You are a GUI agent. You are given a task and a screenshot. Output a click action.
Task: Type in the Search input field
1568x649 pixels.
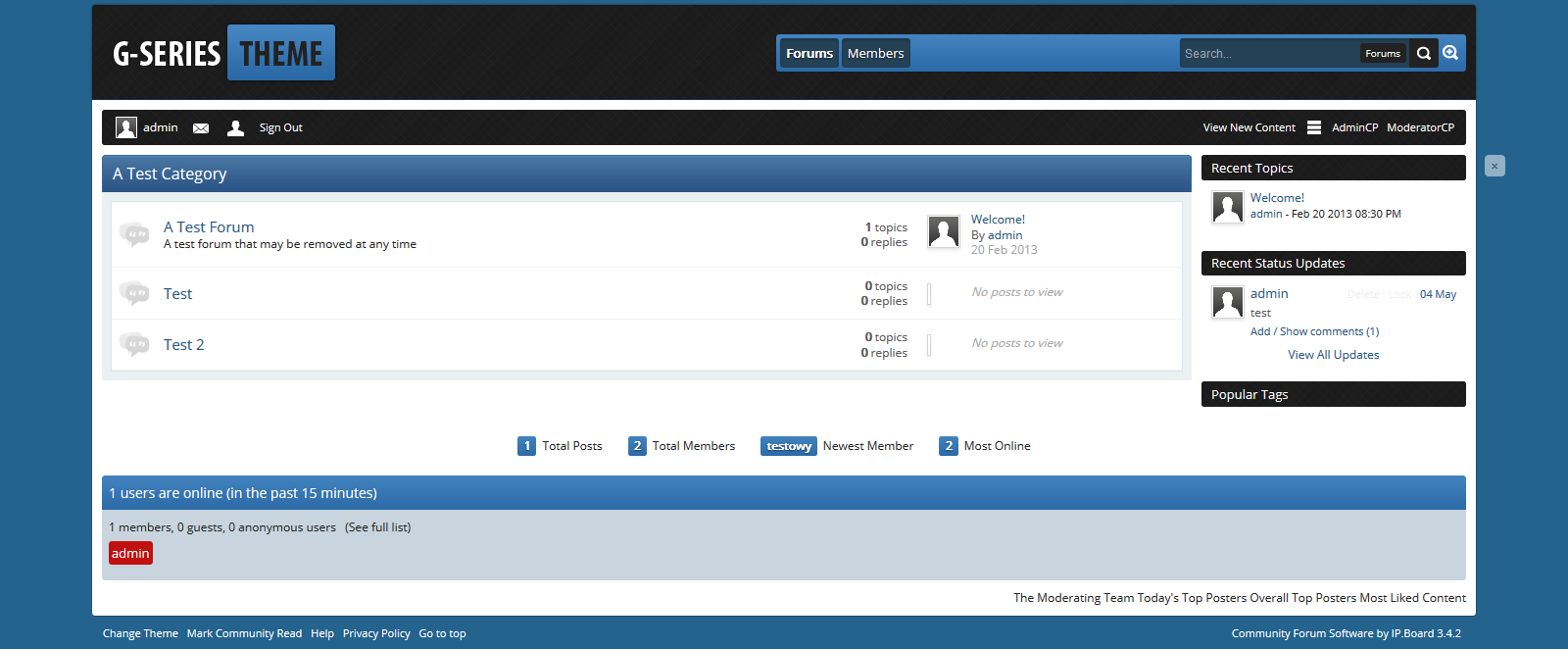[1268, 54]
